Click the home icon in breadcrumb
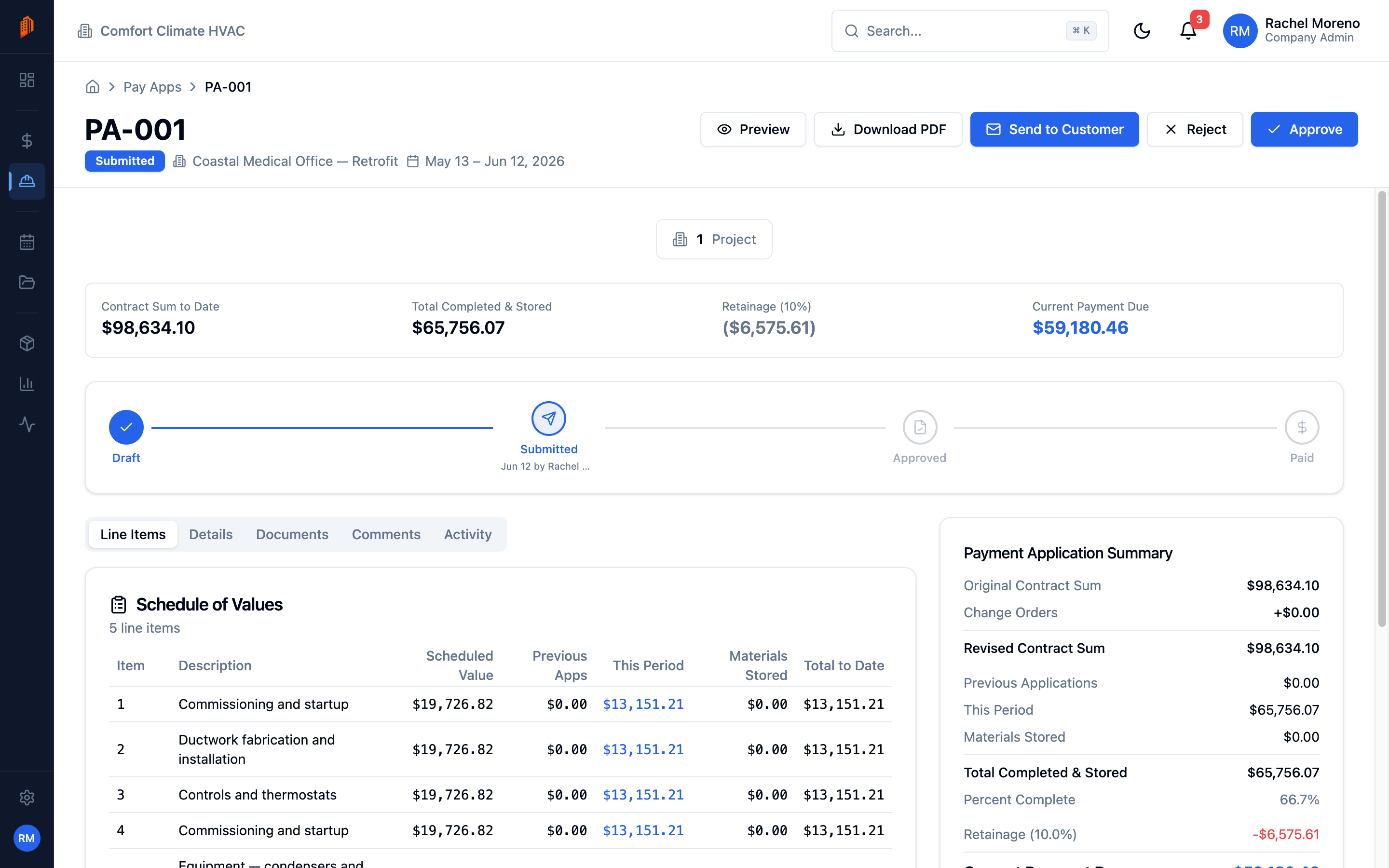The width and height of the screenshot is (1389, 868). (93, 87)
